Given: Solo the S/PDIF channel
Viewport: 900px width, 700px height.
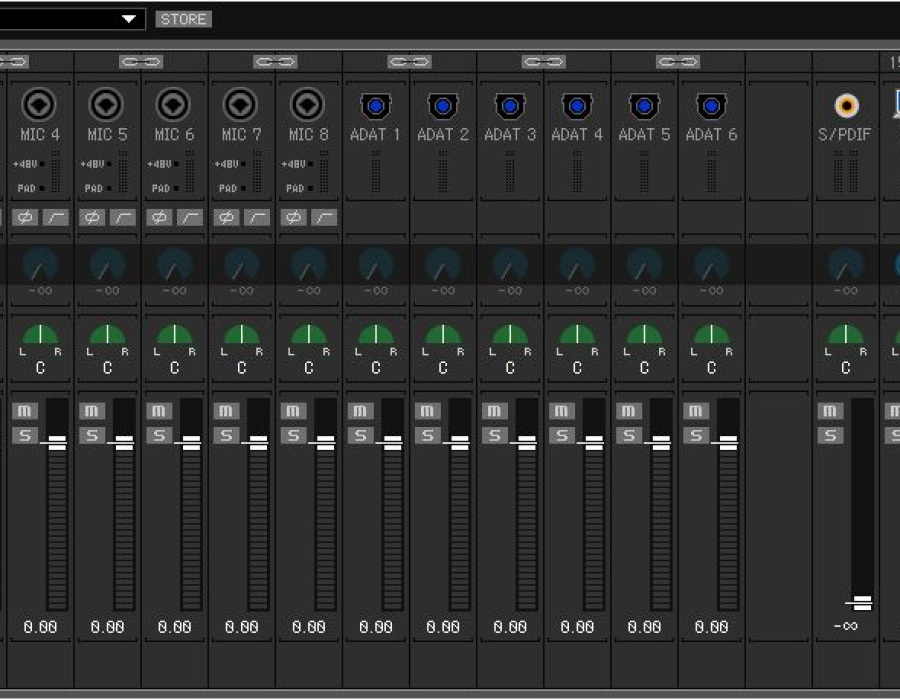Looking at the screenshot, I should tap(831, 435).
